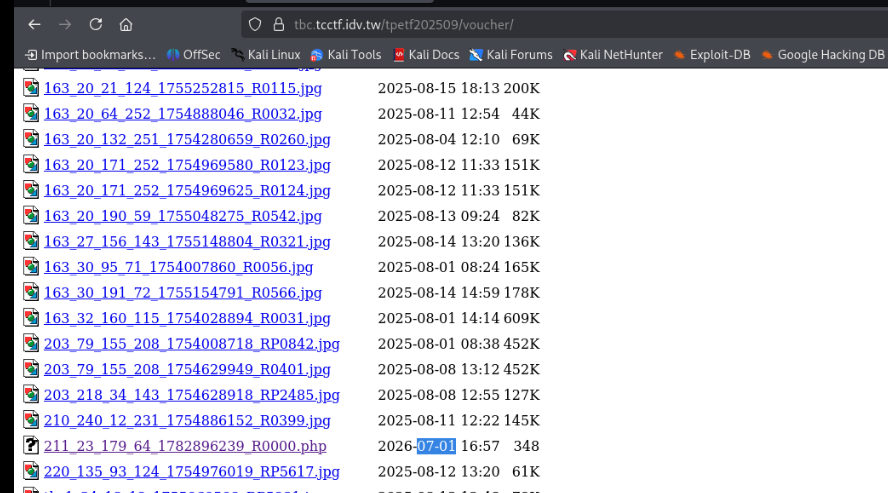Reload the current page
Viewport: 888px width, 493px height.
tap(96, 24)
